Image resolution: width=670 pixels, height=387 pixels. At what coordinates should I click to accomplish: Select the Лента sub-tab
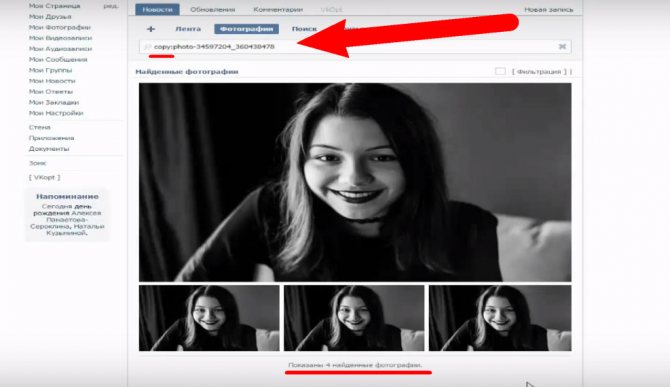(x=188, y=29)
